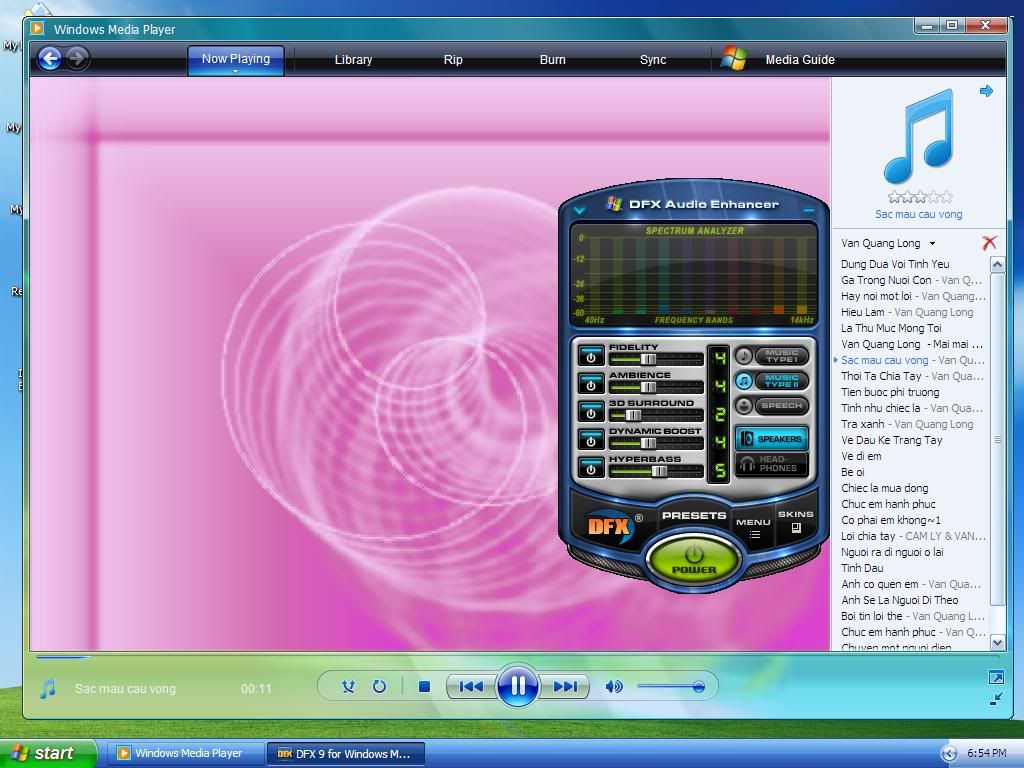1024x768 pixels.
Task: Click the Fidelity slider in DFX
Action: [x=656, y=359]
